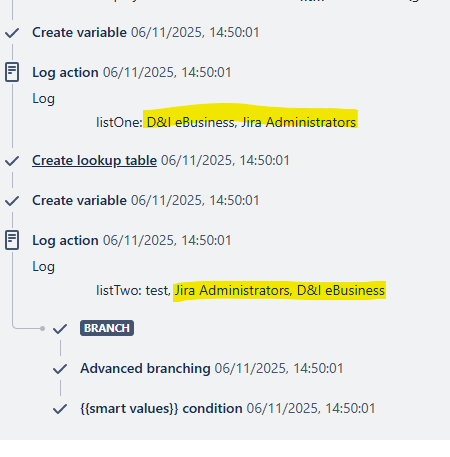Click the Log label above listOne
Screen dimensions: 450x457
click(x=43, y=99)
